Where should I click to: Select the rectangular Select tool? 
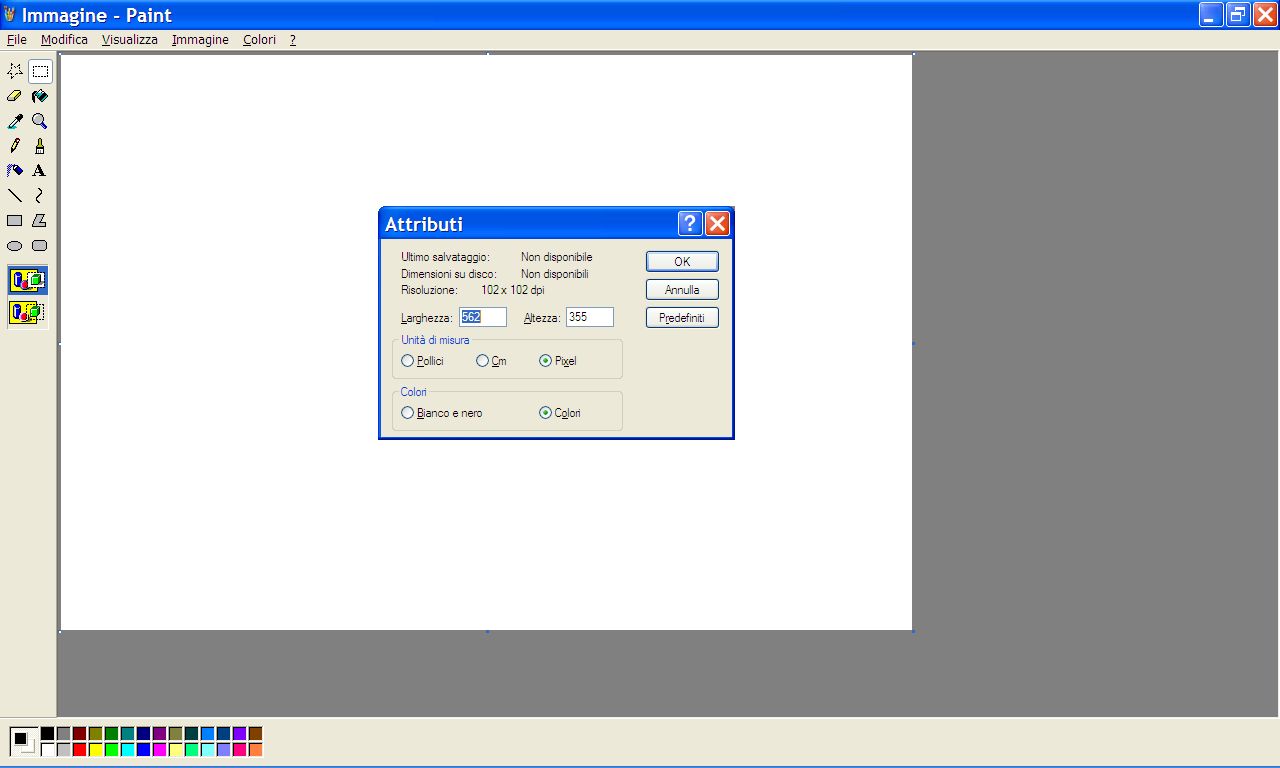[40, 71]
